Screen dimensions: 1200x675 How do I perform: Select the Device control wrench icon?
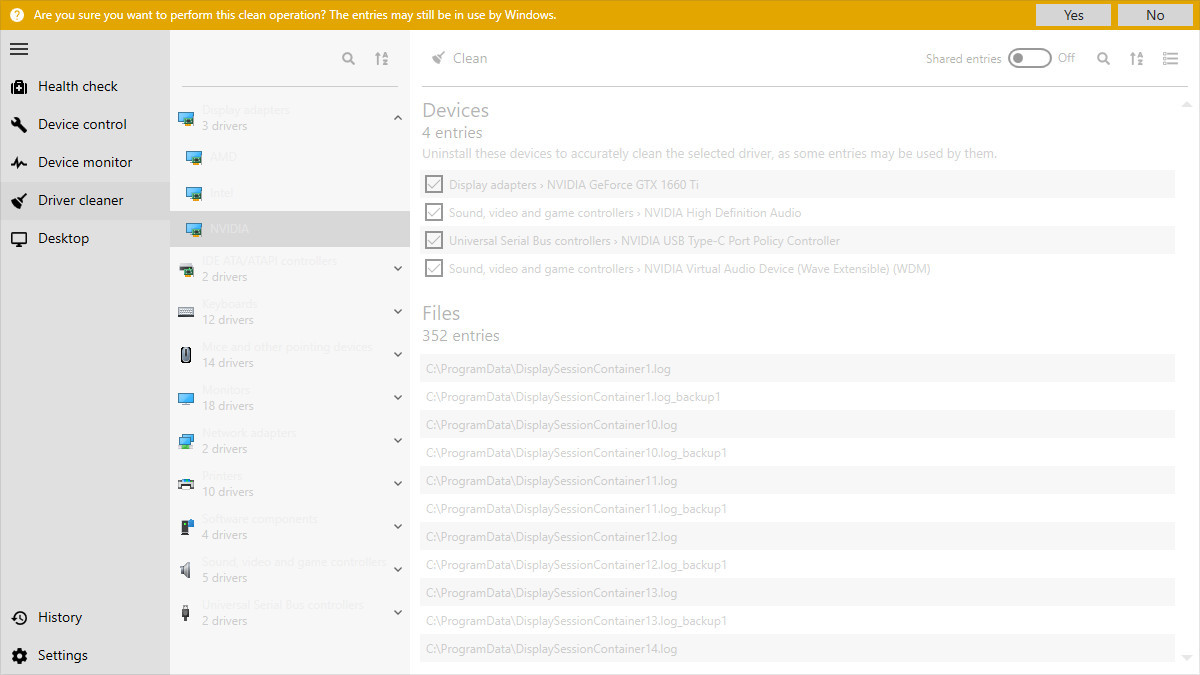pos(17,124)
